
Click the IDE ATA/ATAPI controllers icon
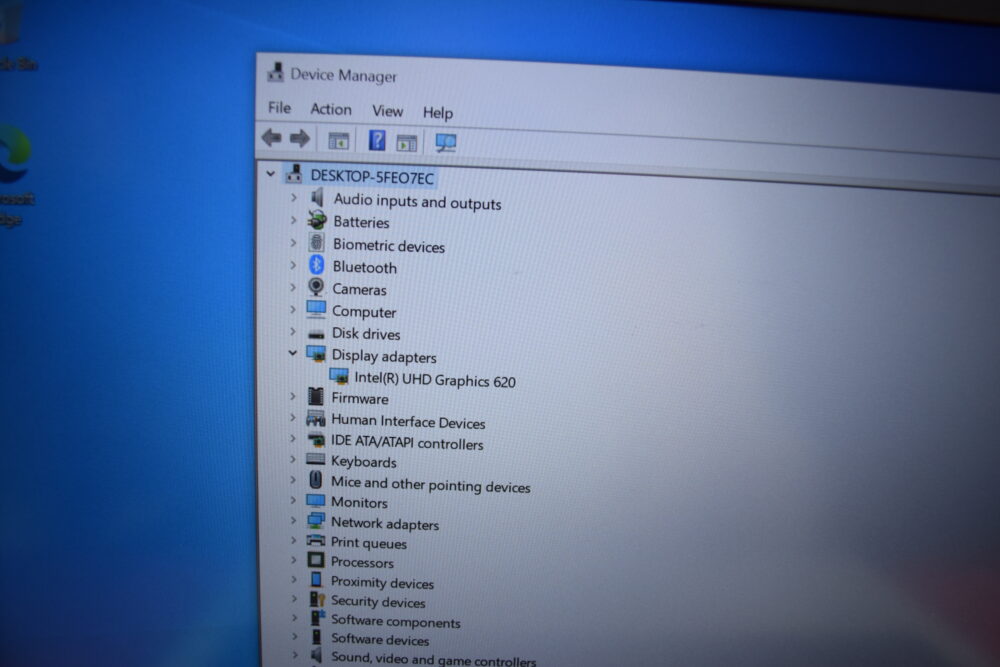click(x=316, y=439)
